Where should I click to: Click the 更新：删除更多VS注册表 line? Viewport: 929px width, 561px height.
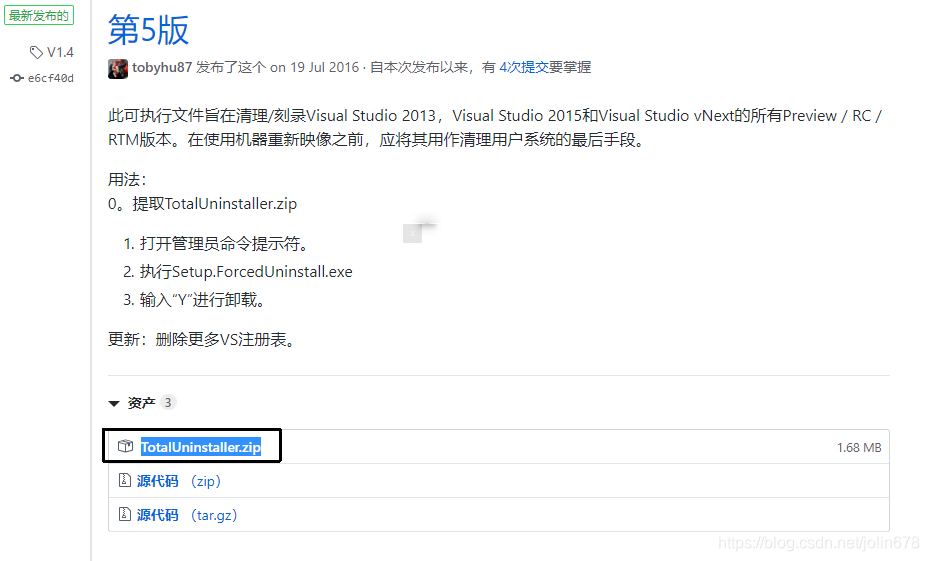(x=201, y=339)
